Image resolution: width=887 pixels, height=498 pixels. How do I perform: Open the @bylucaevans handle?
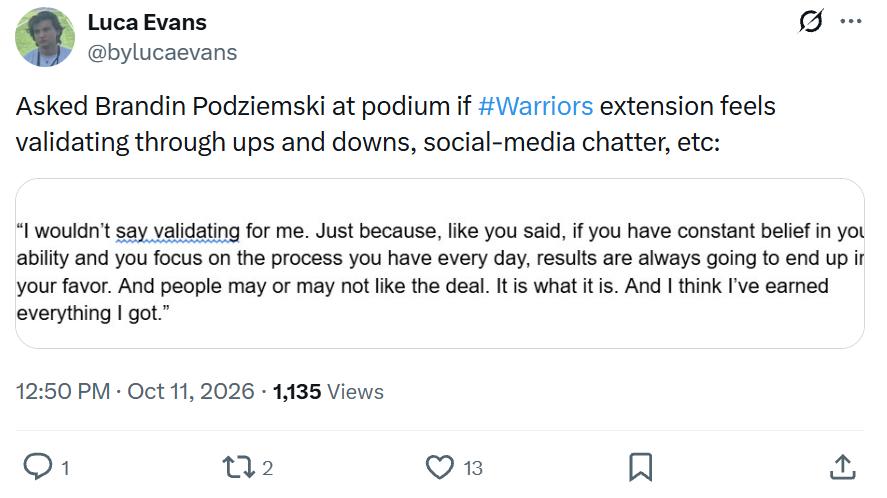(x=162, y=53)
